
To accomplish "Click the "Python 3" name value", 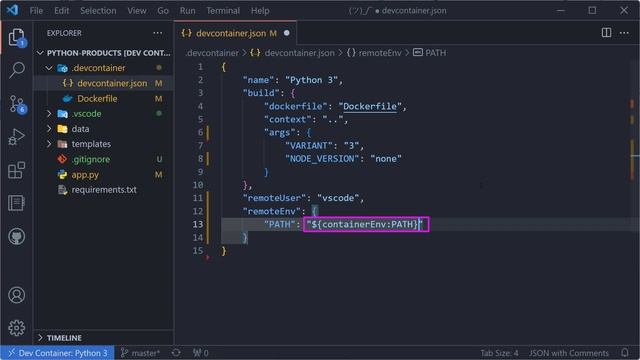I will pyautogui.click(x=311, y=80).
